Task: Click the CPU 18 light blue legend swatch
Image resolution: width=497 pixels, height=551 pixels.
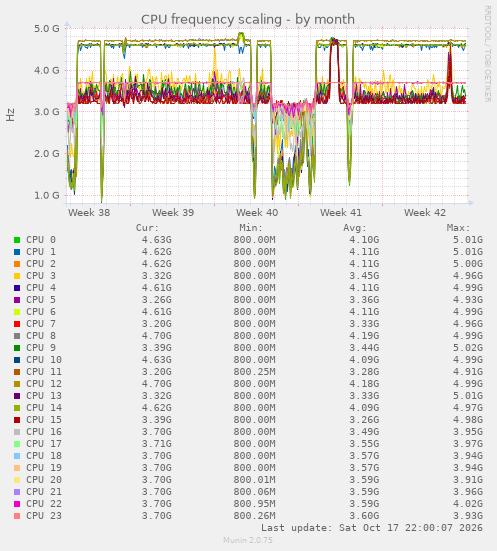Action: coord(17,456)
